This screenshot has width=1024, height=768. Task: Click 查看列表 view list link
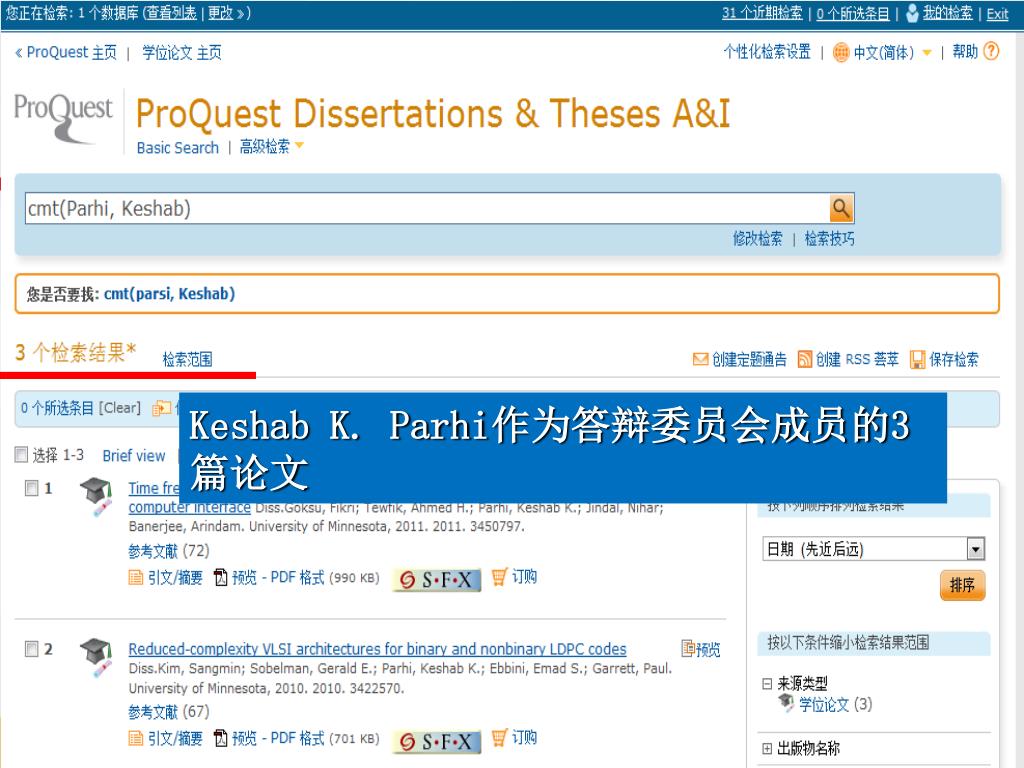click(x=170, y=13)
